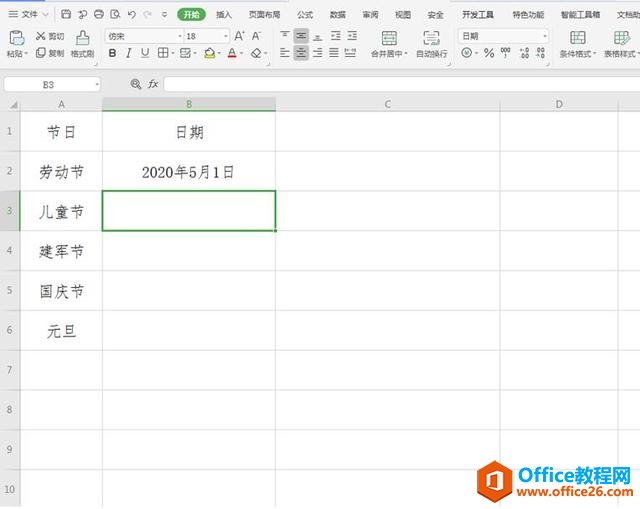Open the zoom magnifier next to fx

(x=136, y=84)
